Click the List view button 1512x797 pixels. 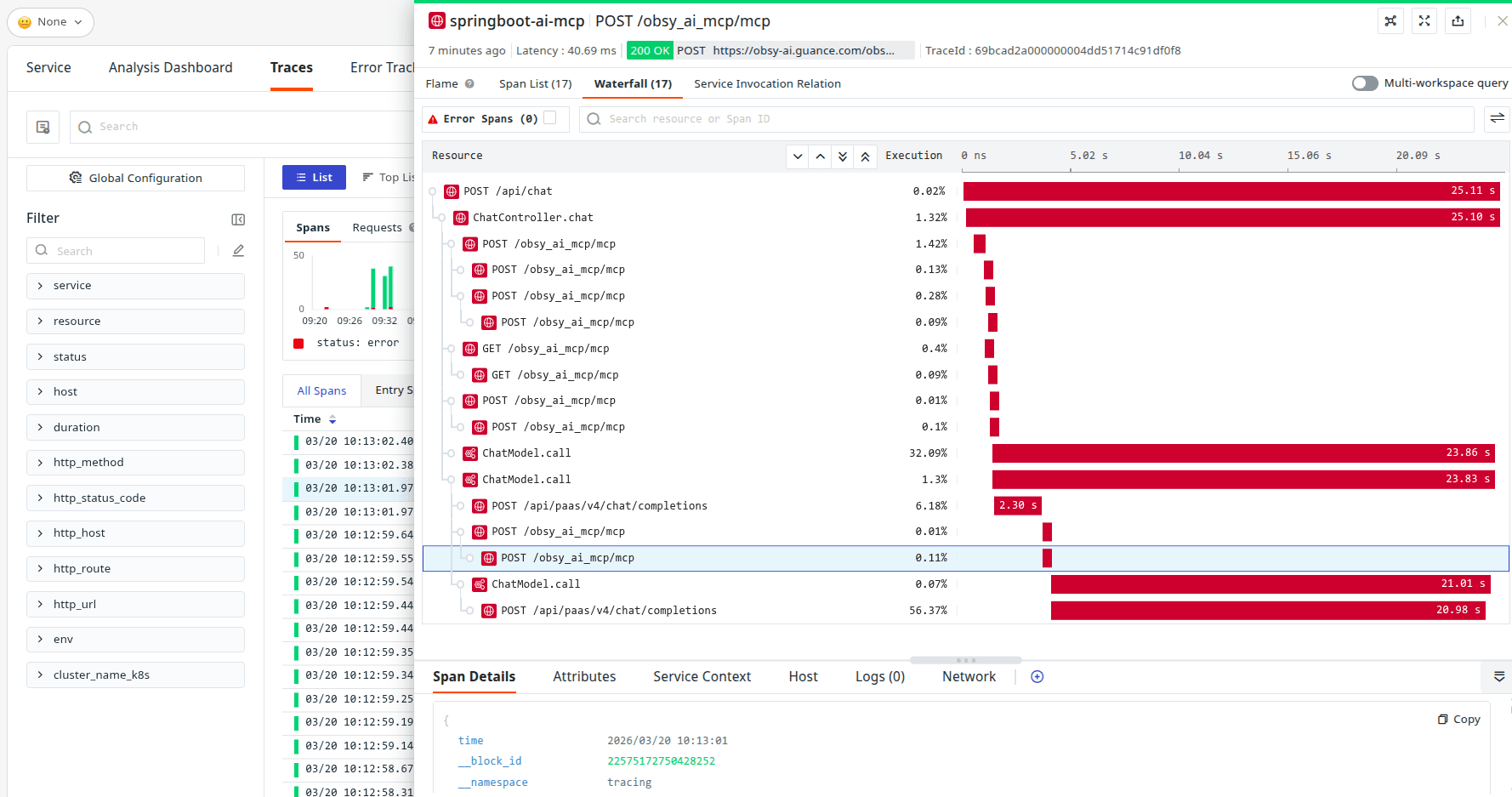tap(314, 177)
